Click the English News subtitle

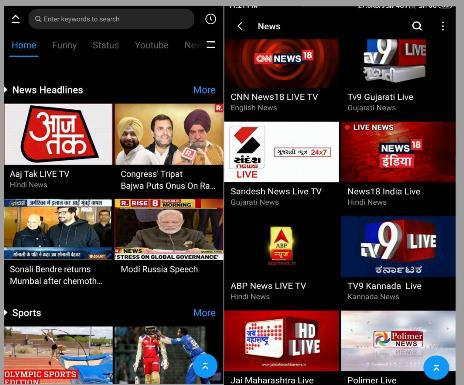[254, 108]
